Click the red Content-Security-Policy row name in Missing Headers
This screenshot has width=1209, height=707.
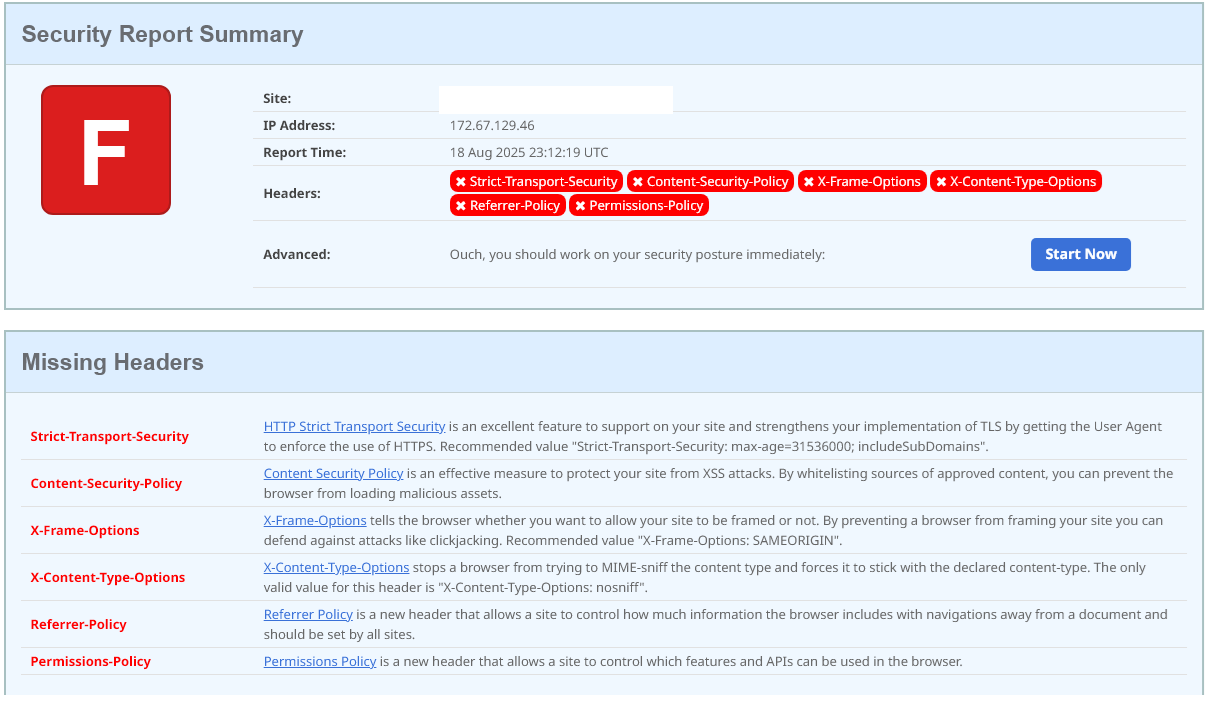tap(106, 483)
